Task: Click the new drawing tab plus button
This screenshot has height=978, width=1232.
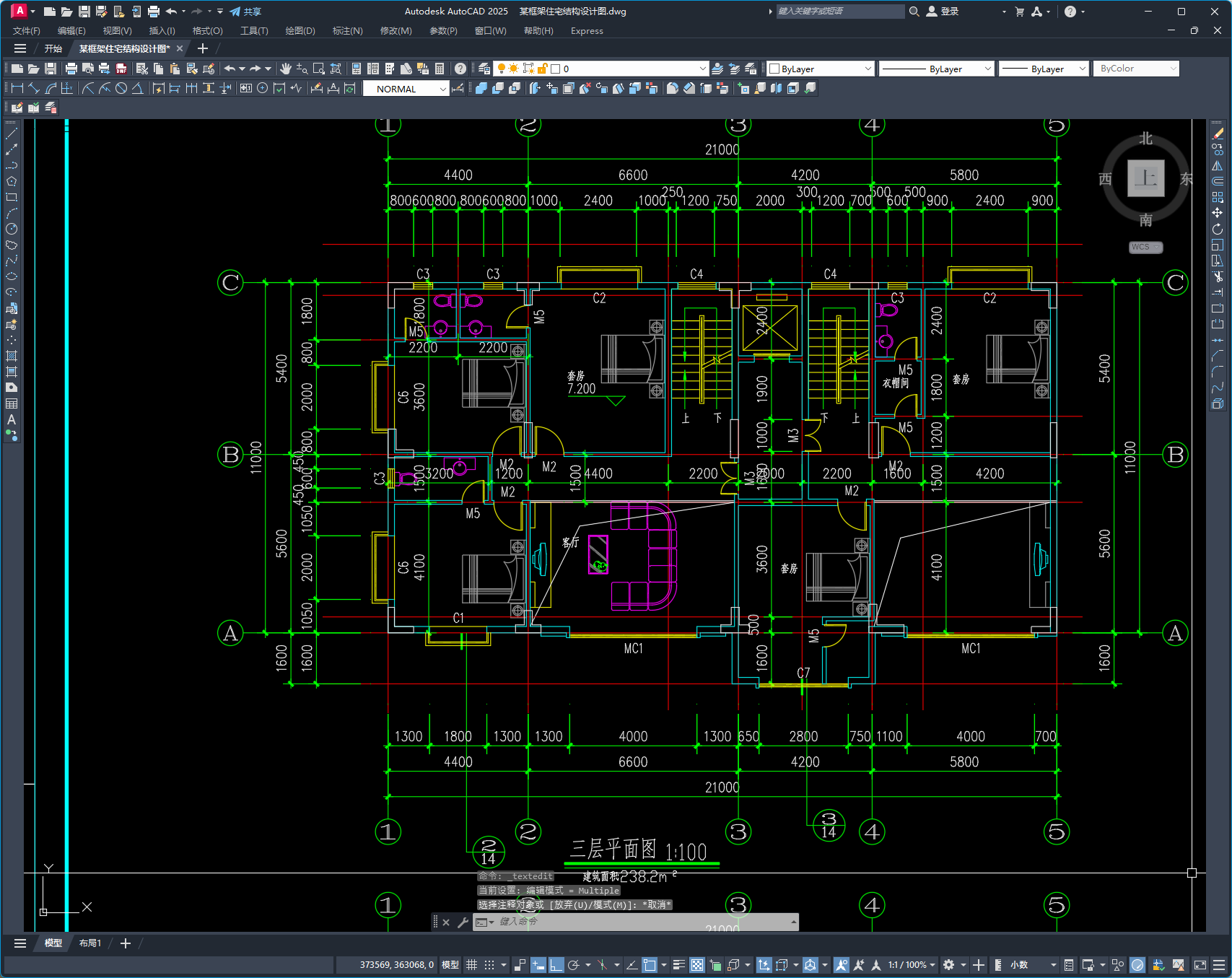Action: pyautogui.click(x=203, y=49)
